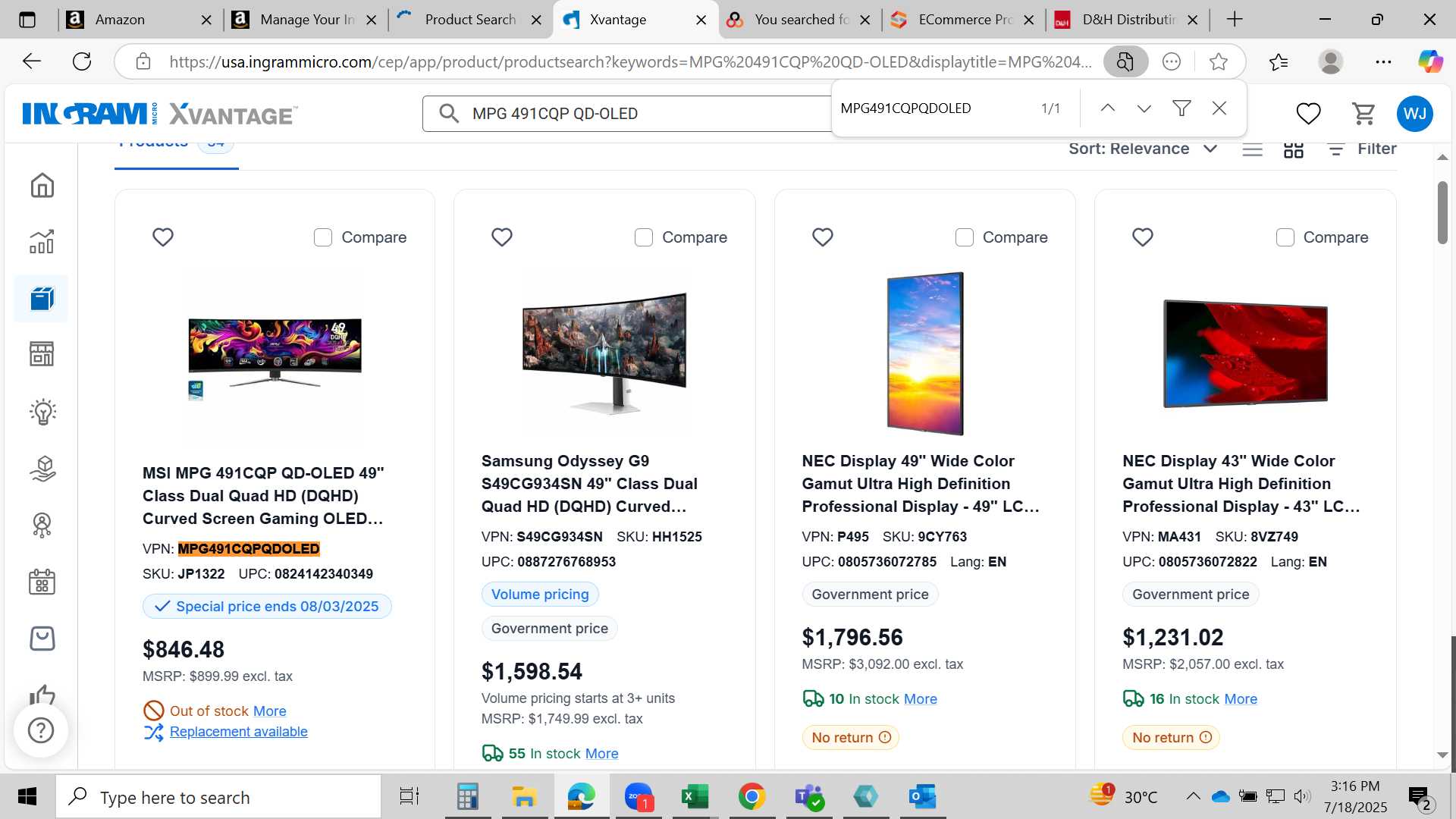Image resolution: width=1456 pixels, height=819 pixels.
Task: Switch to list view layout
Action: pyautogui.click(x=1253, y=149)
